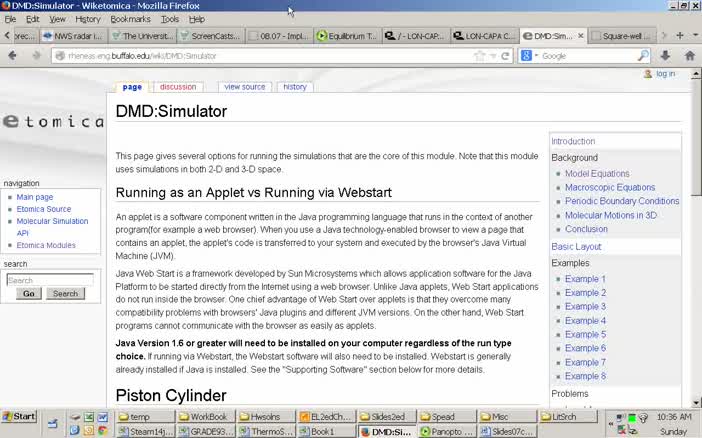The height and width of the screenshot is (438, 702).
Task: Open the WorkBook folder taskbar button
Action: [205, 417]
